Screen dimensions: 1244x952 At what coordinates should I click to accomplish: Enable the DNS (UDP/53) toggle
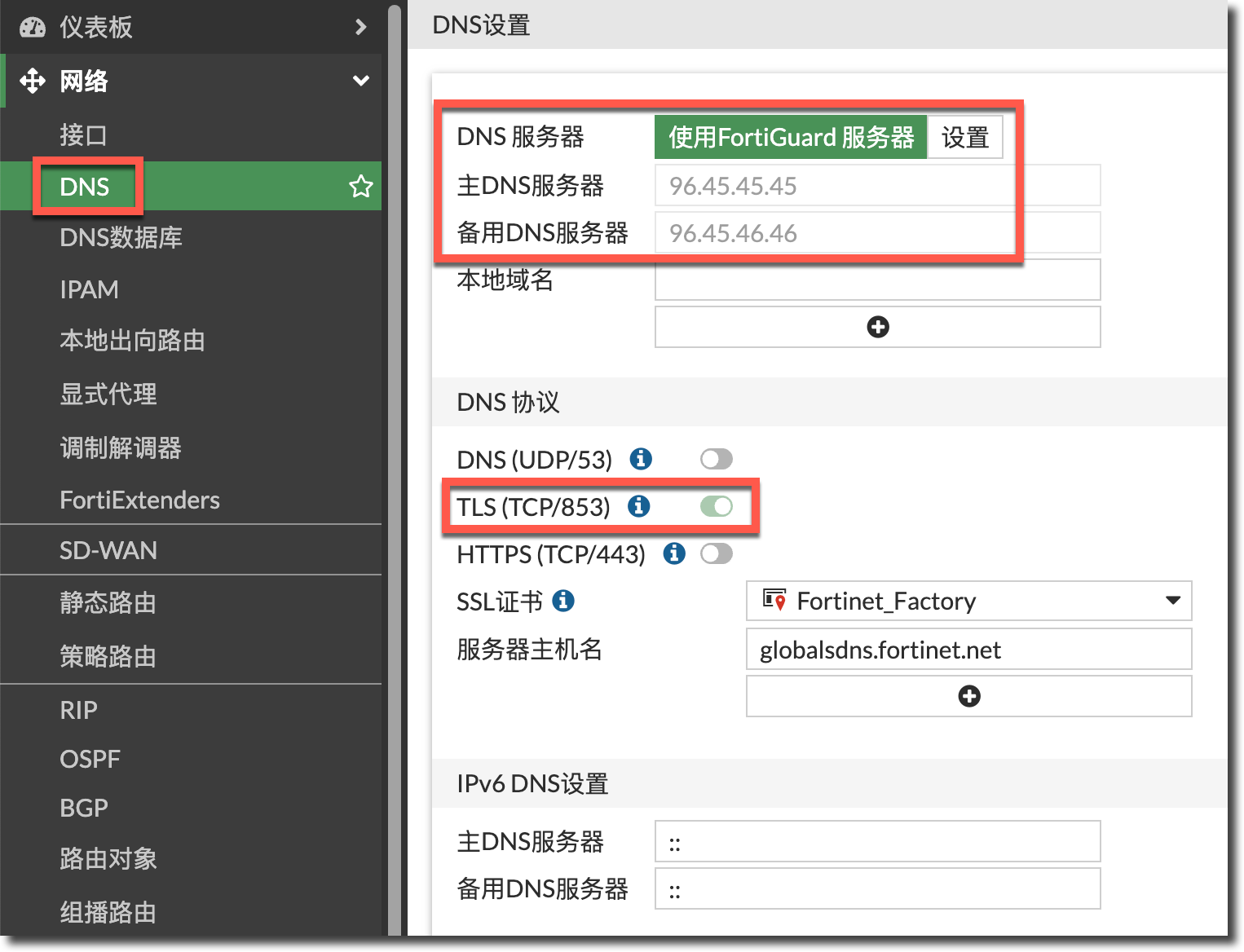pyautogui.click(x=717, y=459)
